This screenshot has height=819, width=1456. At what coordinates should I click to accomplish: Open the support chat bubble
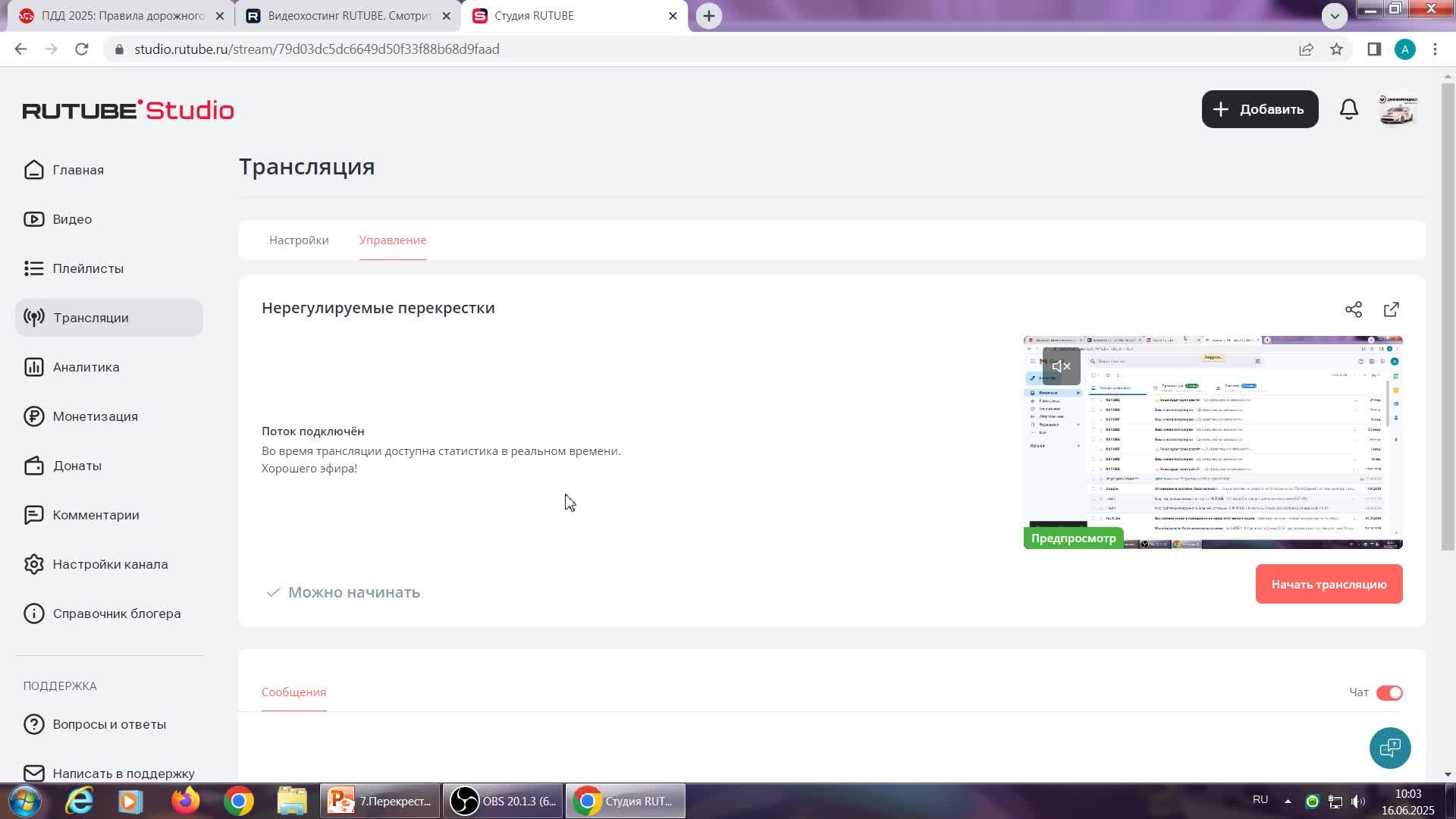(1390, 748)
